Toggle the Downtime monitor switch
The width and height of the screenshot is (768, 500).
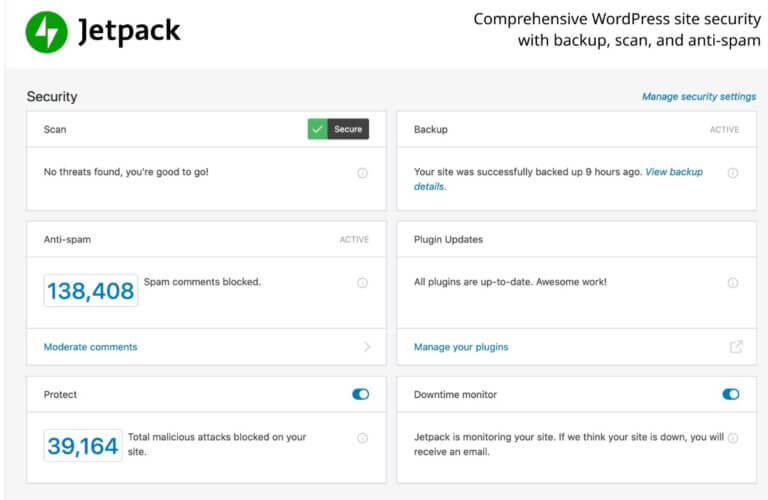pyautogui.click(x=731, y=394)
